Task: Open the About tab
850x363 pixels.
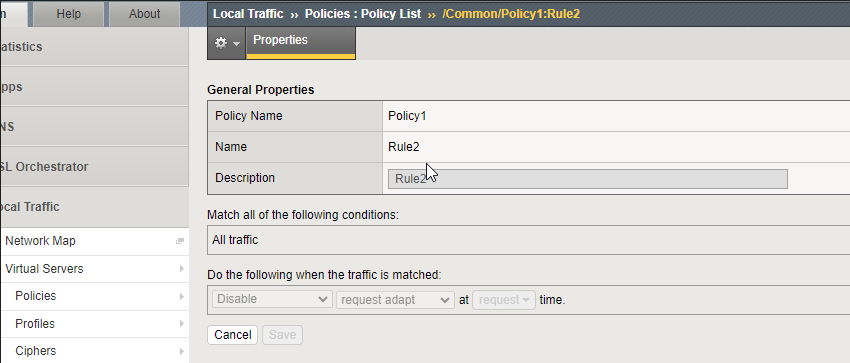Action: click(x=144, y=14)
